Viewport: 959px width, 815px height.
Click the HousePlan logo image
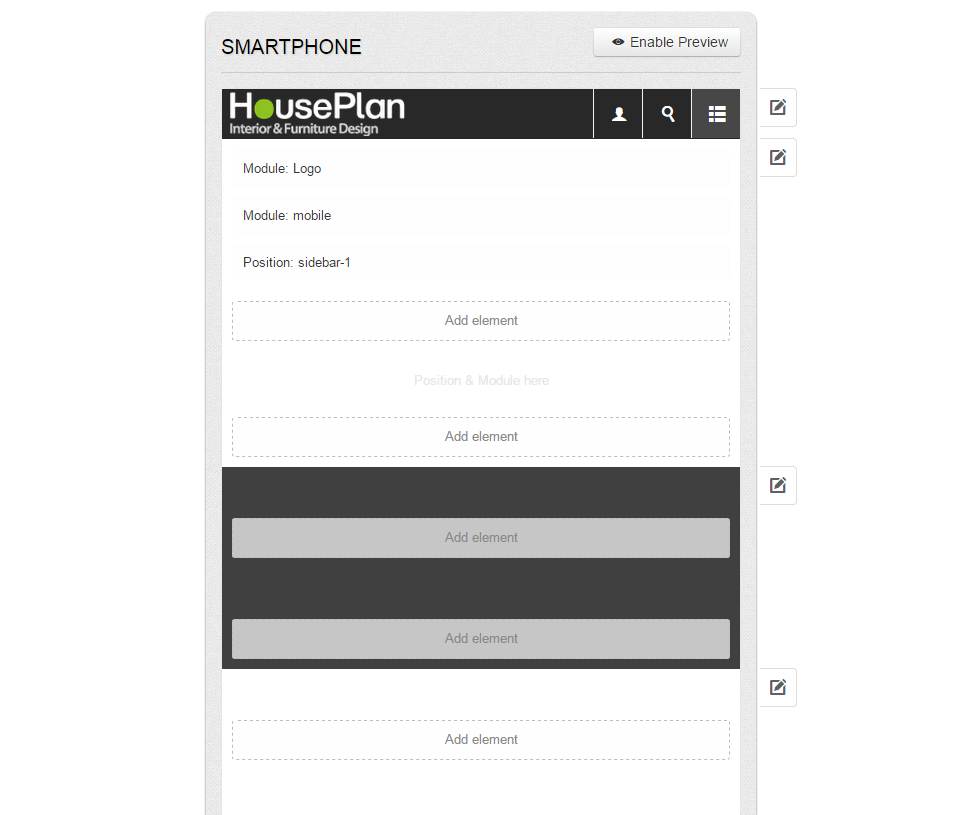point(317,114)
